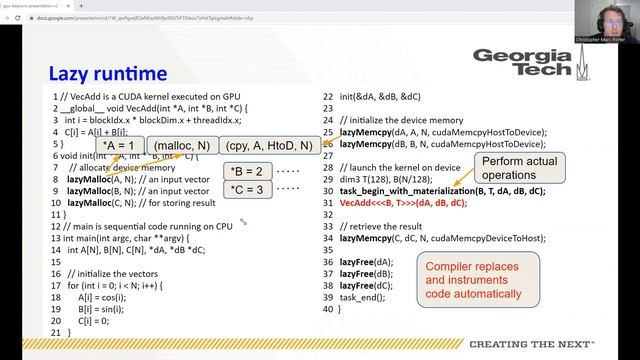Click line 33 retrieve the result comment

(x=381, y=227)
